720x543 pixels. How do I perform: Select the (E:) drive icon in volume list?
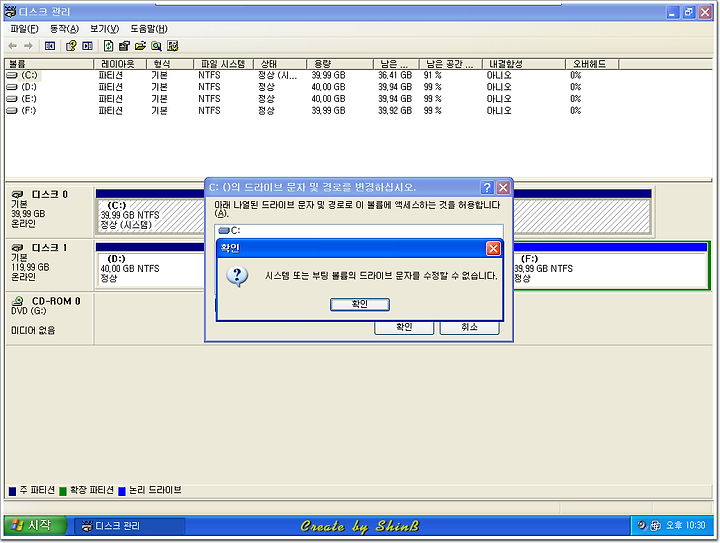[x=12, y=99]
